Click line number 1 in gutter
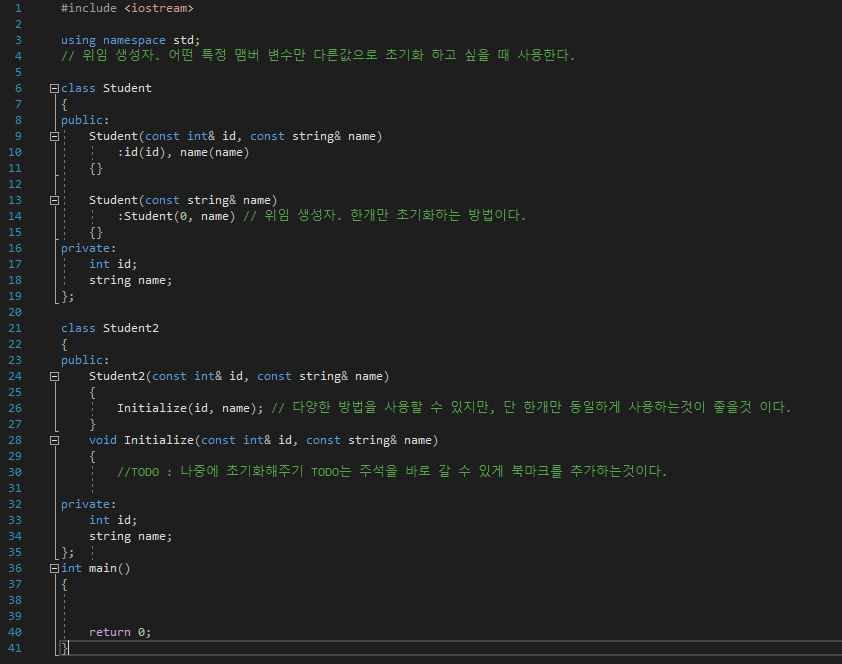Screen dimensions: 842x664 click(x=18, y=8)
